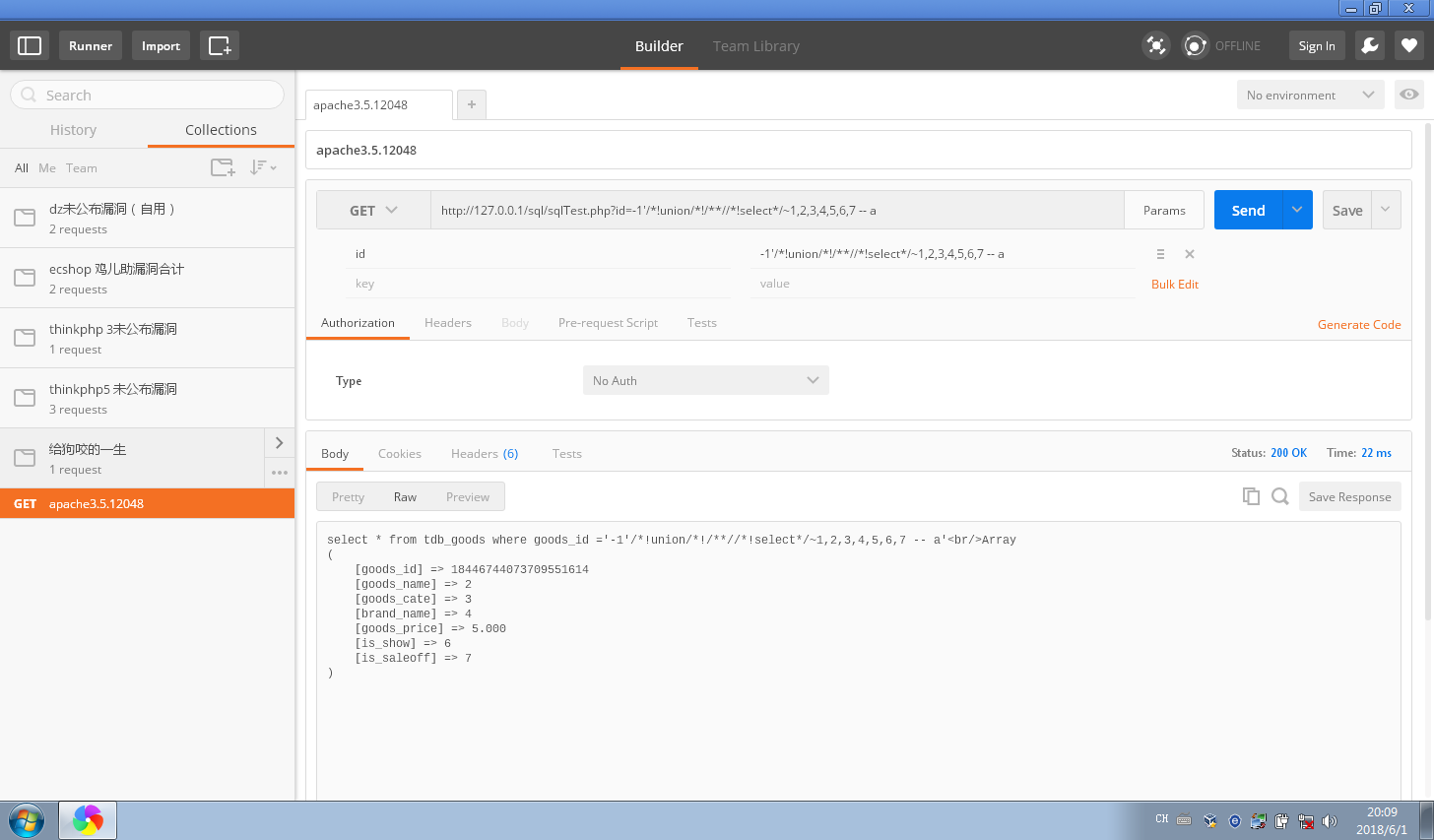1434x840 pixels.
Task: Click the Import button
Action: 161,45
